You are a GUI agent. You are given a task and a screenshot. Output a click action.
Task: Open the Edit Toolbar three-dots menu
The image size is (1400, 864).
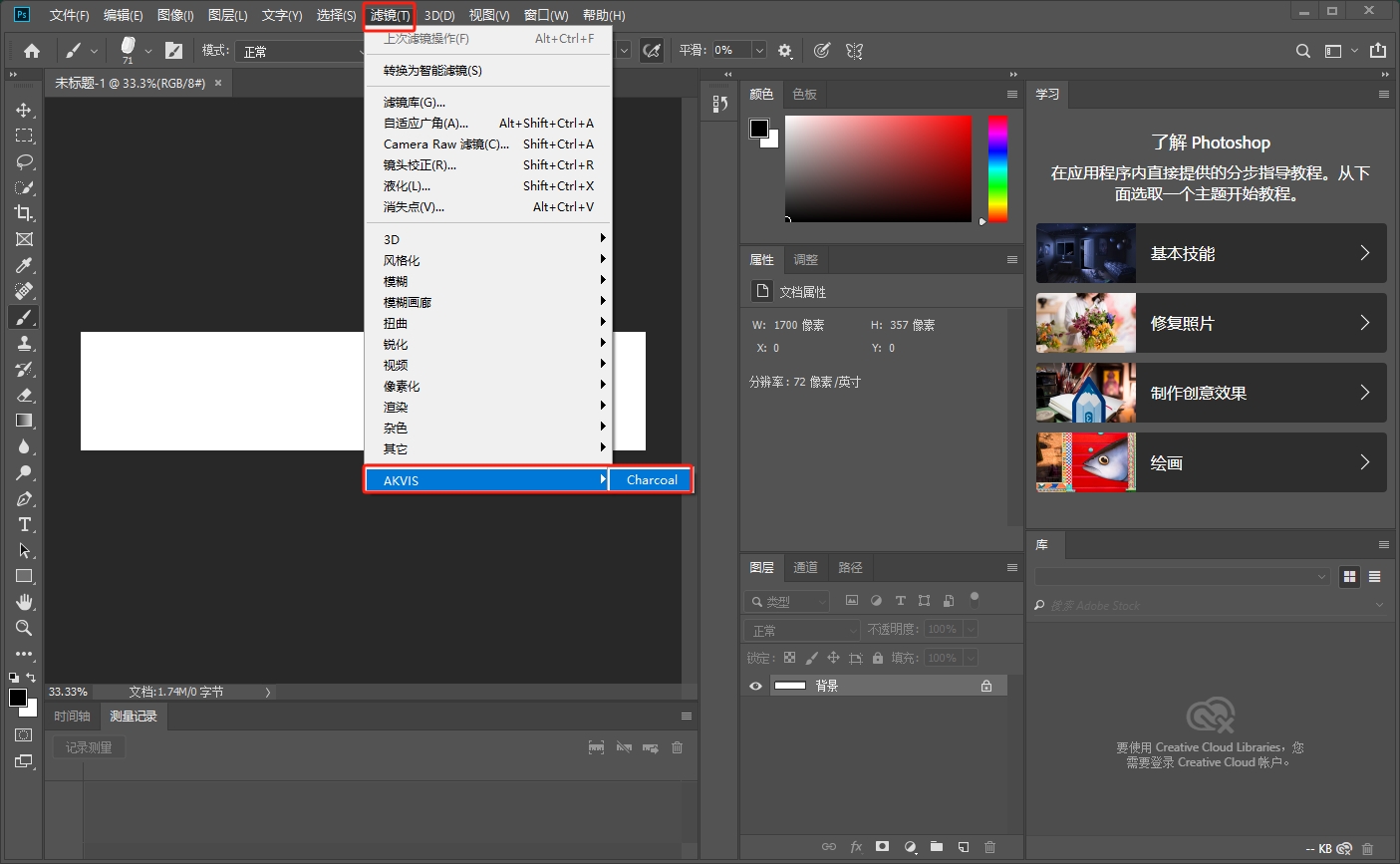click(x=24, y=654)
